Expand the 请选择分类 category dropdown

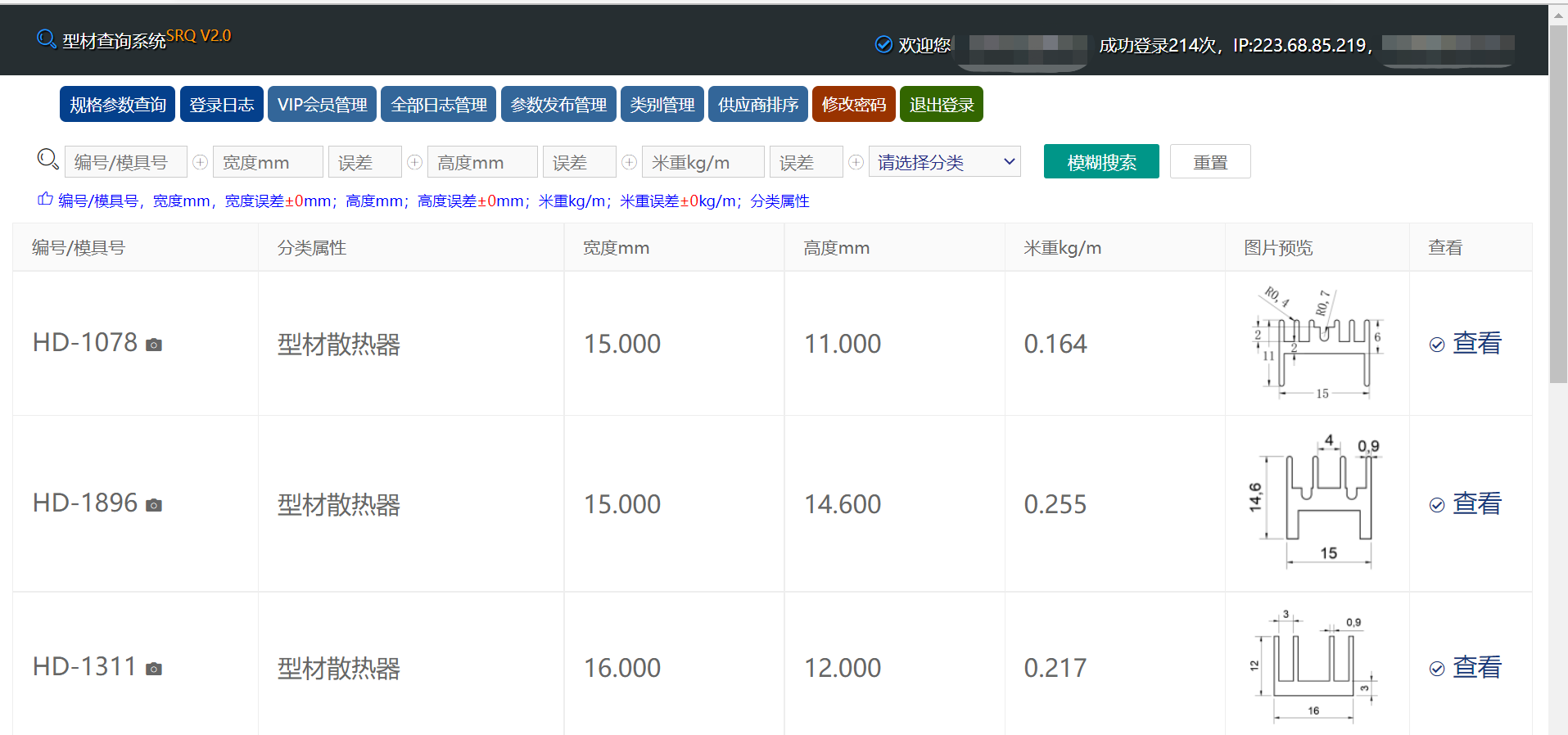(x=945, y=162)
